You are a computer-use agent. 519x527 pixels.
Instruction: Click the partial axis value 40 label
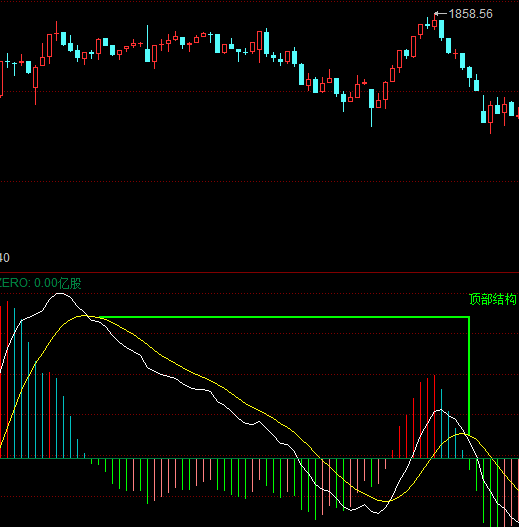point(5,258)
